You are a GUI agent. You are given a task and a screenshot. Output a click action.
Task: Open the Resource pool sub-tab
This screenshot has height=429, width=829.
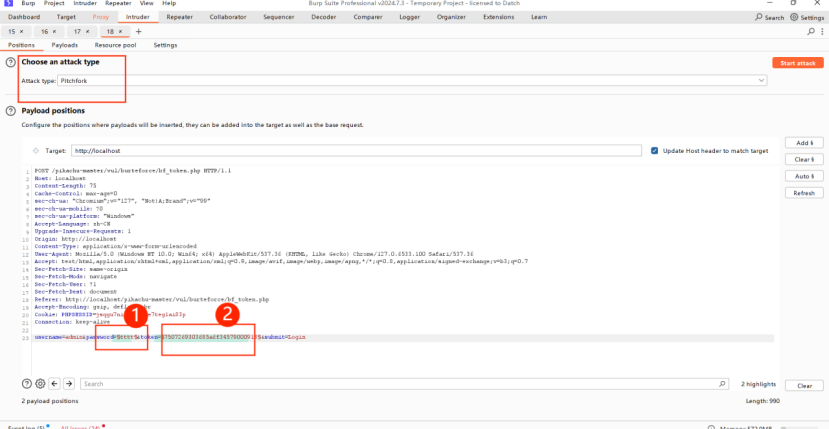tap(115, 45)
